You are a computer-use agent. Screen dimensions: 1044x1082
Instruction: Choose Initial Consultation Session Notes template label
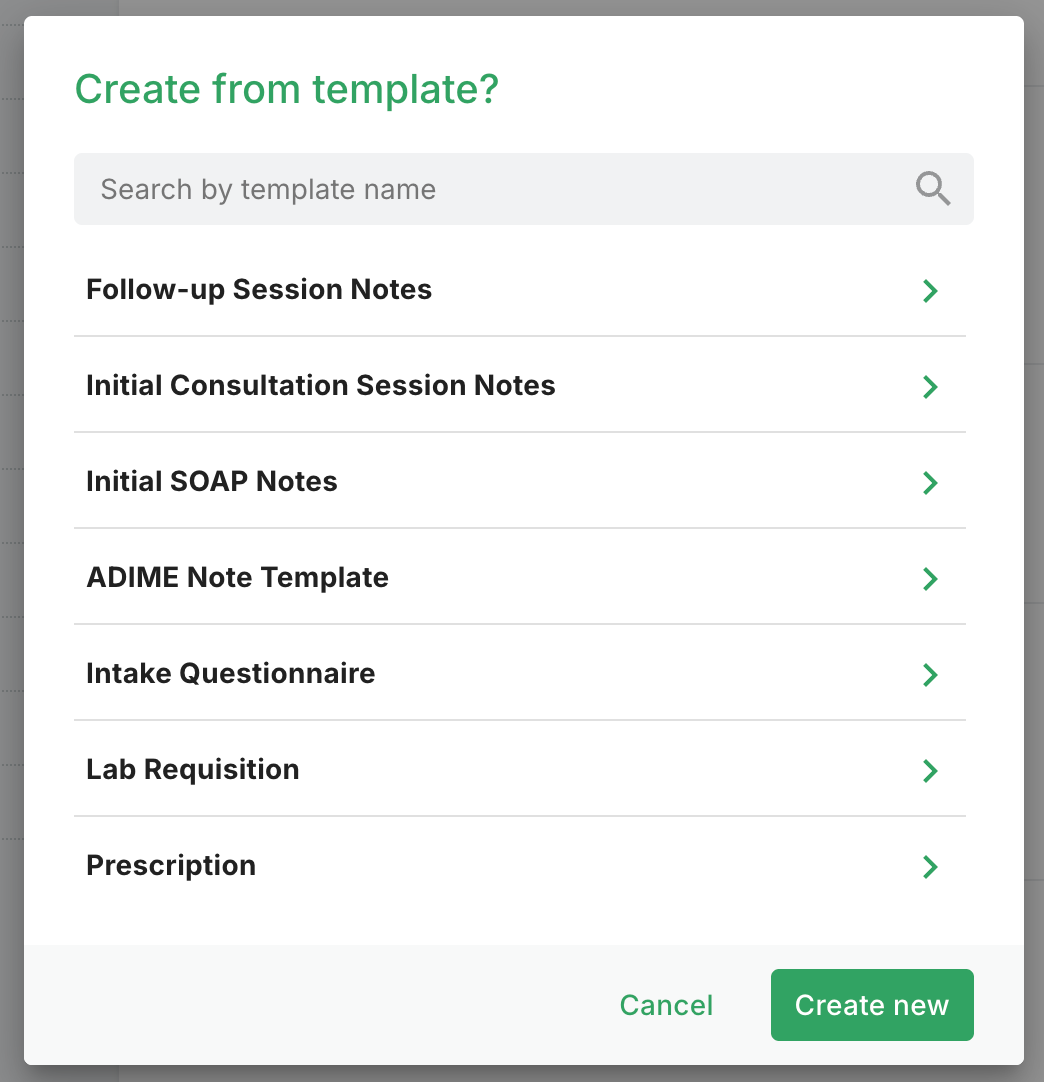[320, 386]
